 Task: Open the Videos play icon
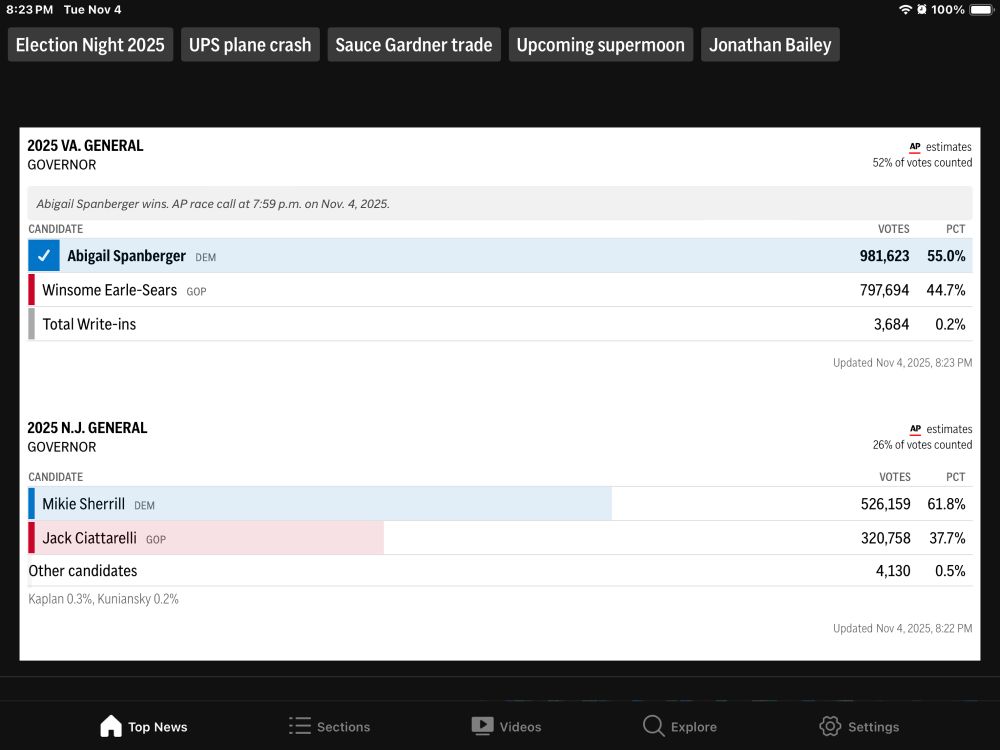482,726
